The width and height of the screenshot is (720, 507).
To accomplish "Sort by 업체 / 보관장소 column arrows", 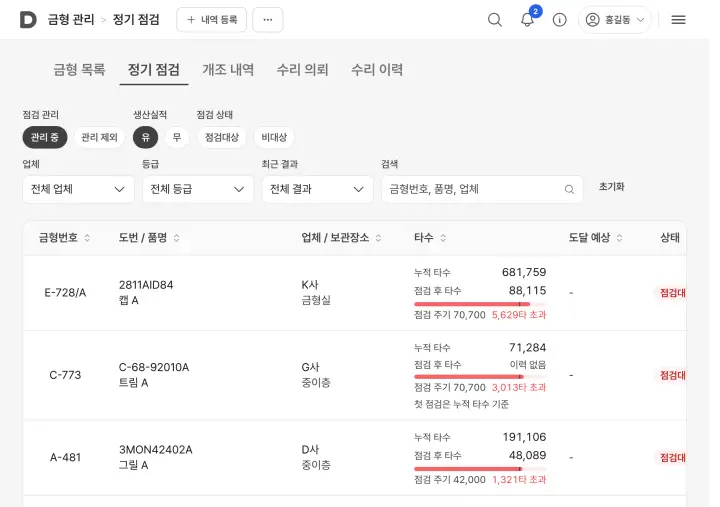I will click(x=378, y=237).
